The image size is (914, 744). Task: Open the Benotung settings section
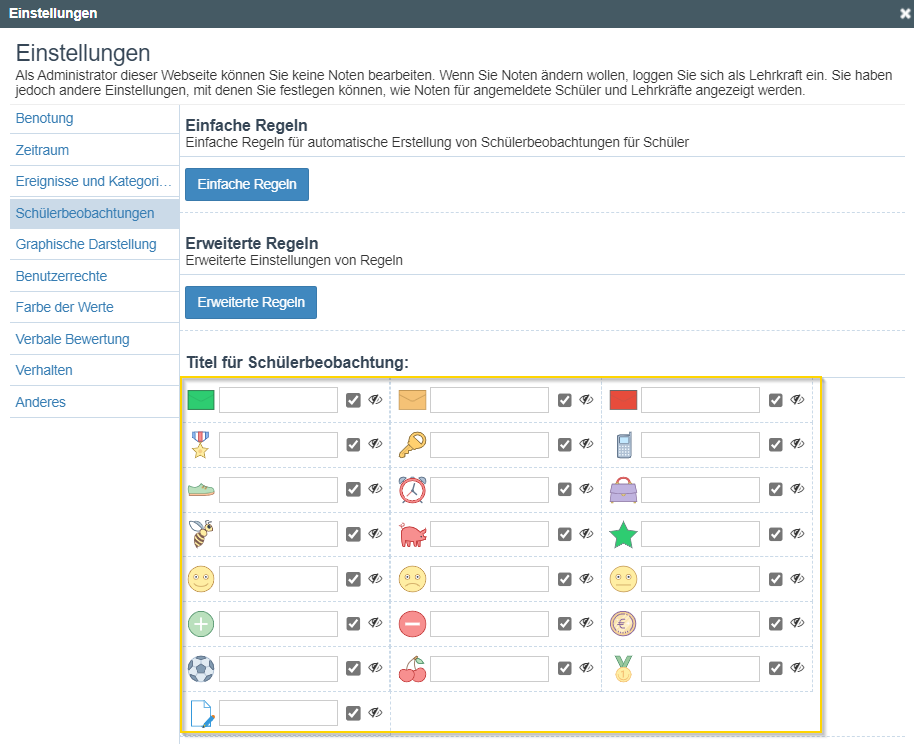[44, 118]
